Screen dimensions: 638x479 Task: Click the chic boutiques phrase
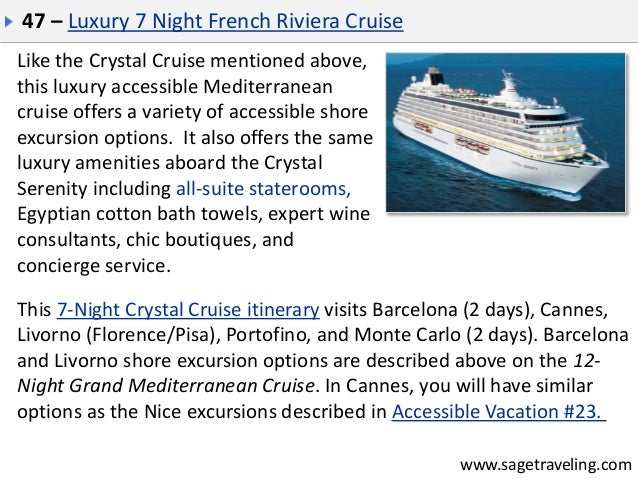(x=191, y=240)
